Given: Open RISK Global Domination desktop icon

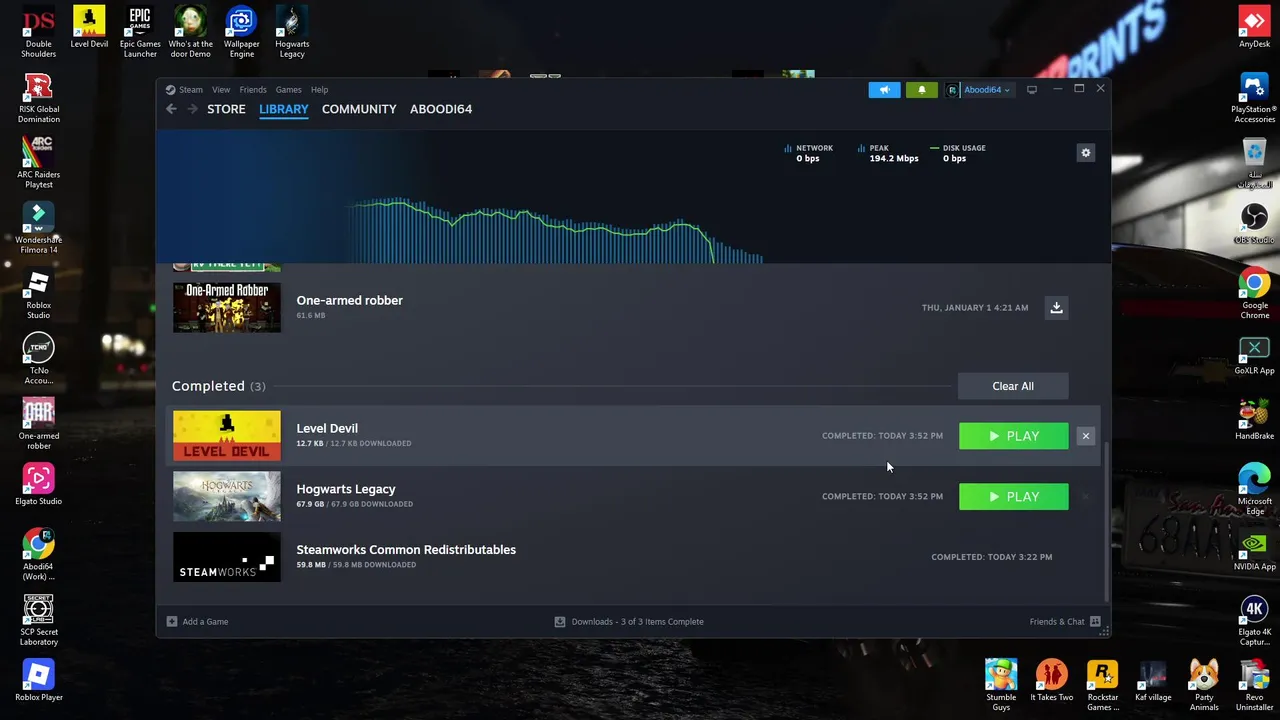Looking at the screenshot, I should click(39, 97).
